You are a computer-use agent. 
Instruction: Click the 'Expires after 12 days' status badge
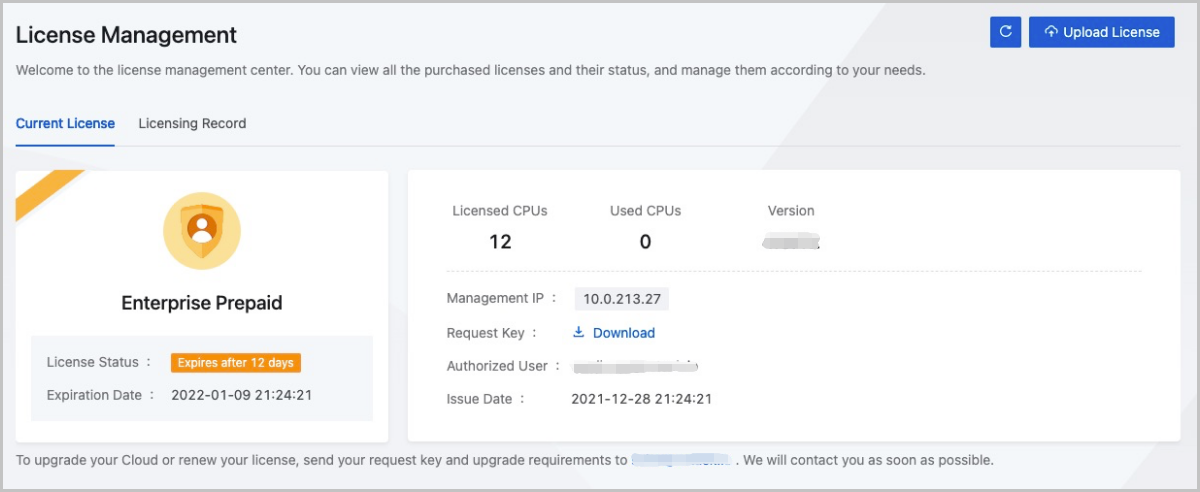point(235,363)
